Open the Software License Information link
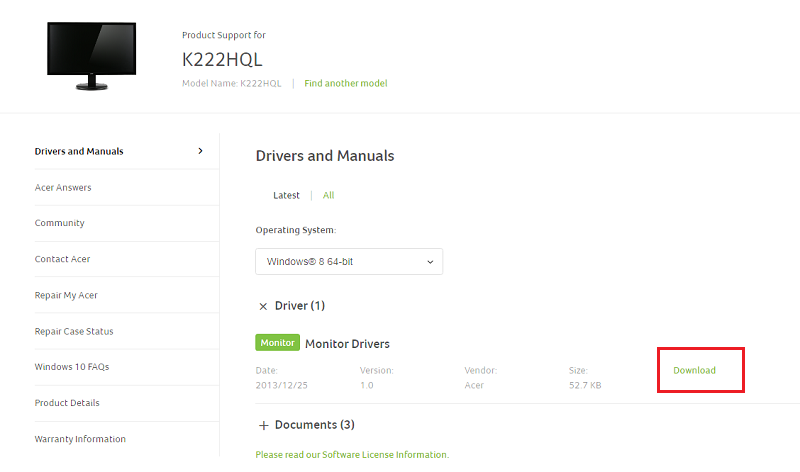This screenshot has width=800, height=472. tap(352, 455)
